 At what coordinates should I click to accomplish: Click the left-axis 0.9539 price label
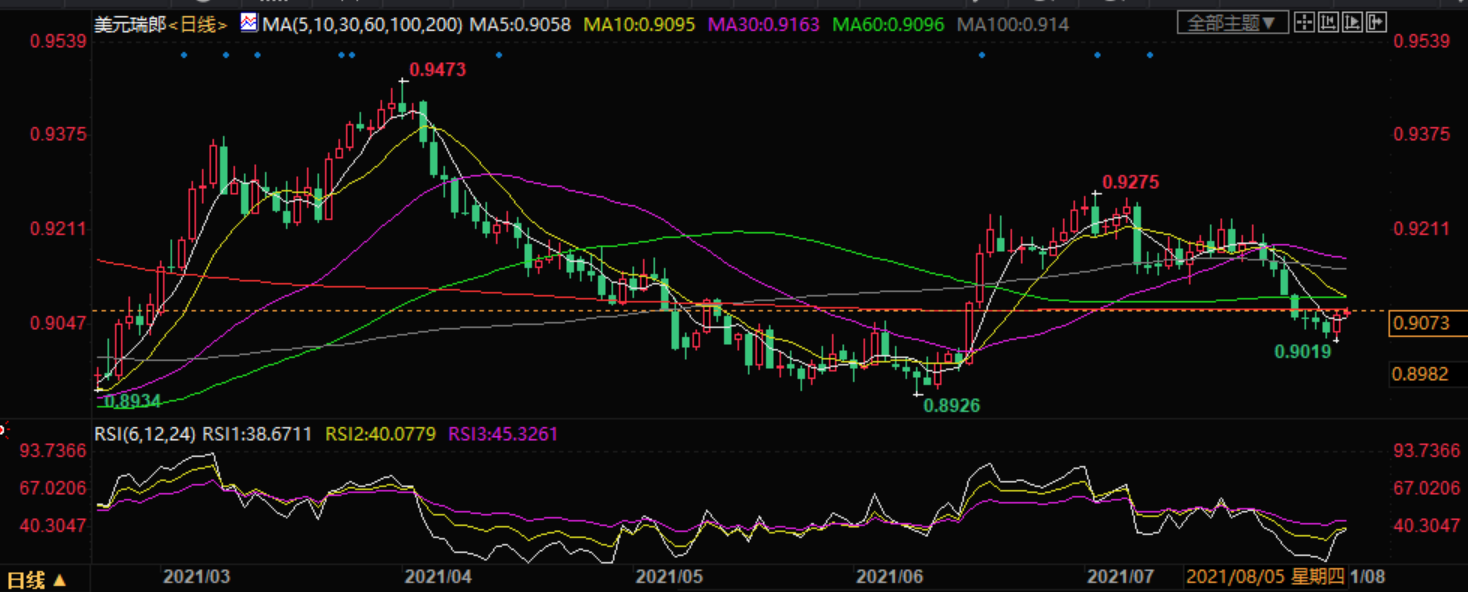point(56,41)
